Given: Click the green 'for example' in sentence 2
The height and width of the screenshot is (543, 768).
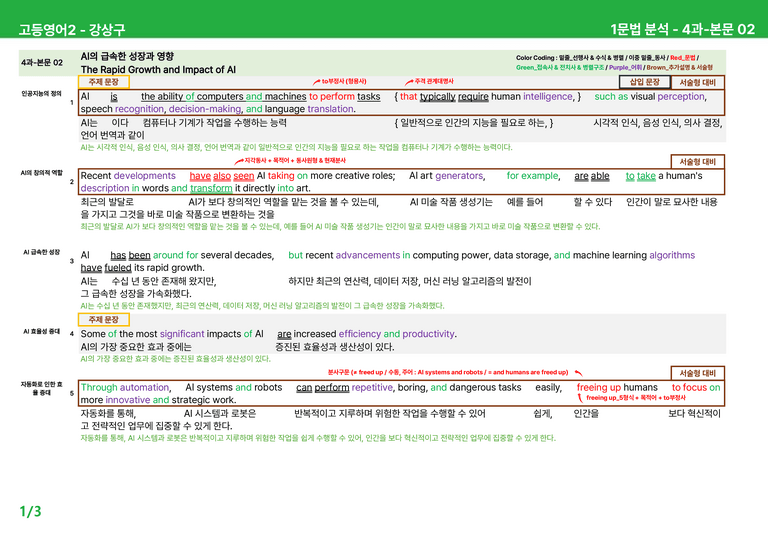Looking at the screenshot, I should [532, 176].
